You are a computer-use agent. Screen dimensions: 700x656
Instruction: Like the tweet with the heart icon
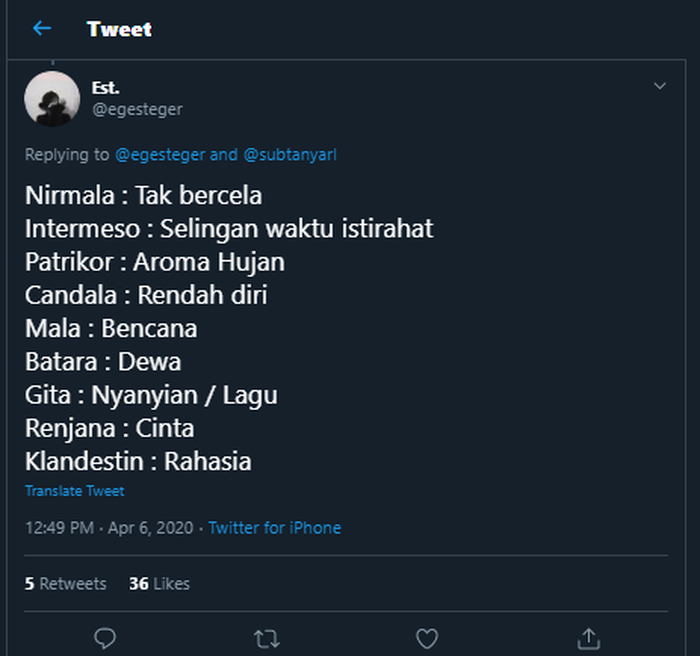point(427,637)
